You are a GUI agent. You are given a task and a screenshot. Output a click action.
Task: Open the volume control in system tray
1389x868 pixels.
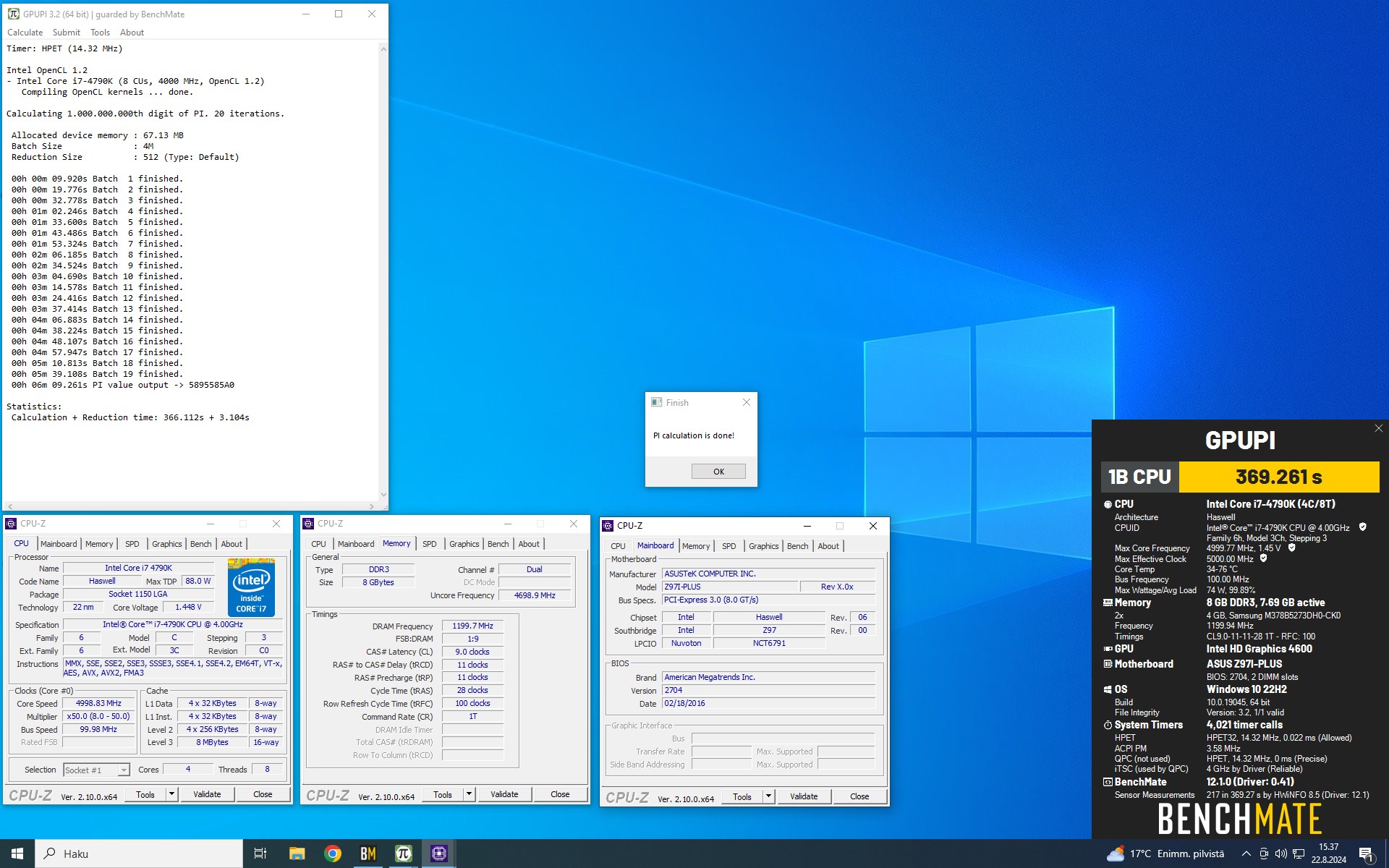click(x=1280, y=854)
